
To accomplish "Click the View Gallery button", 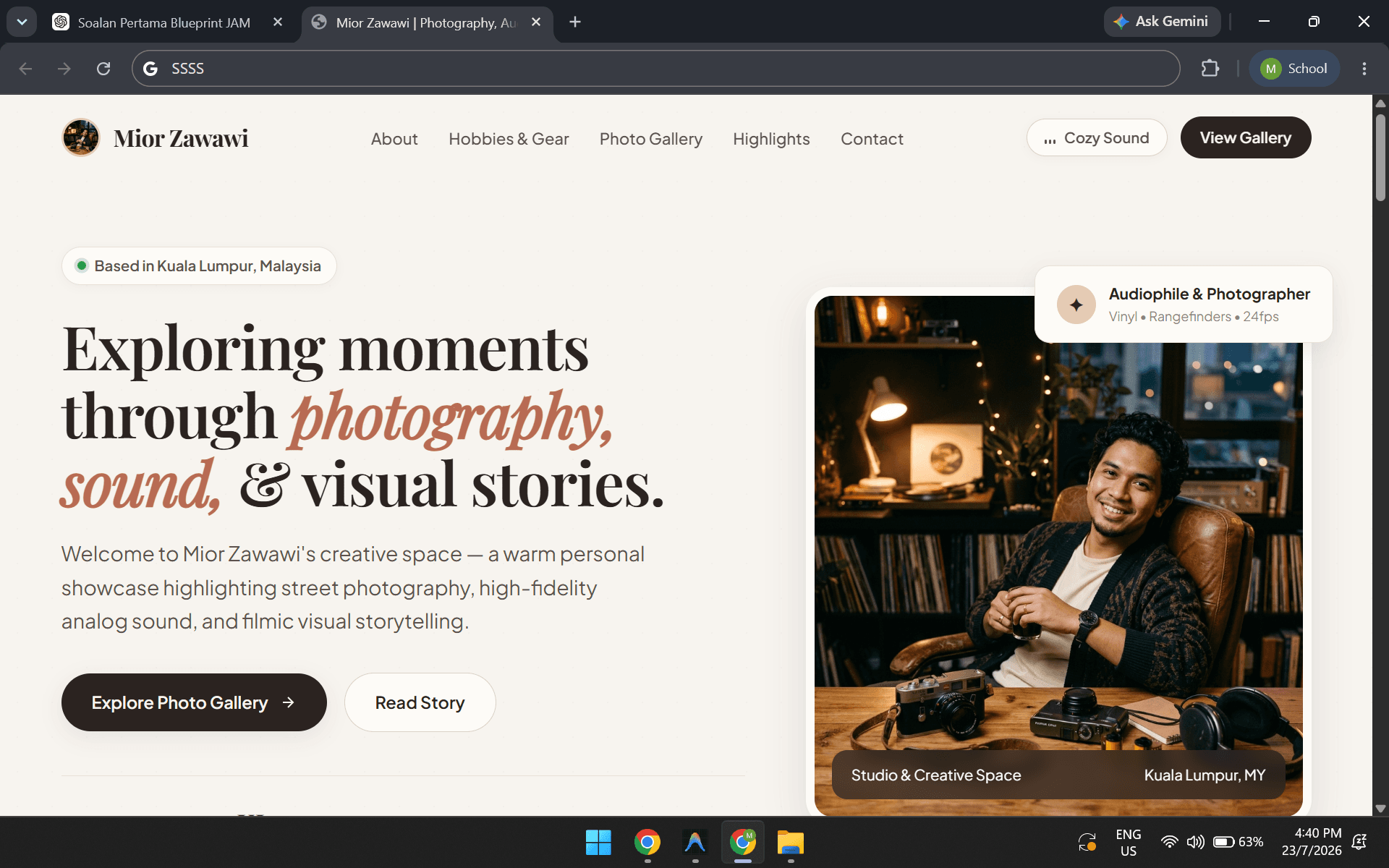I will 1246,137.
